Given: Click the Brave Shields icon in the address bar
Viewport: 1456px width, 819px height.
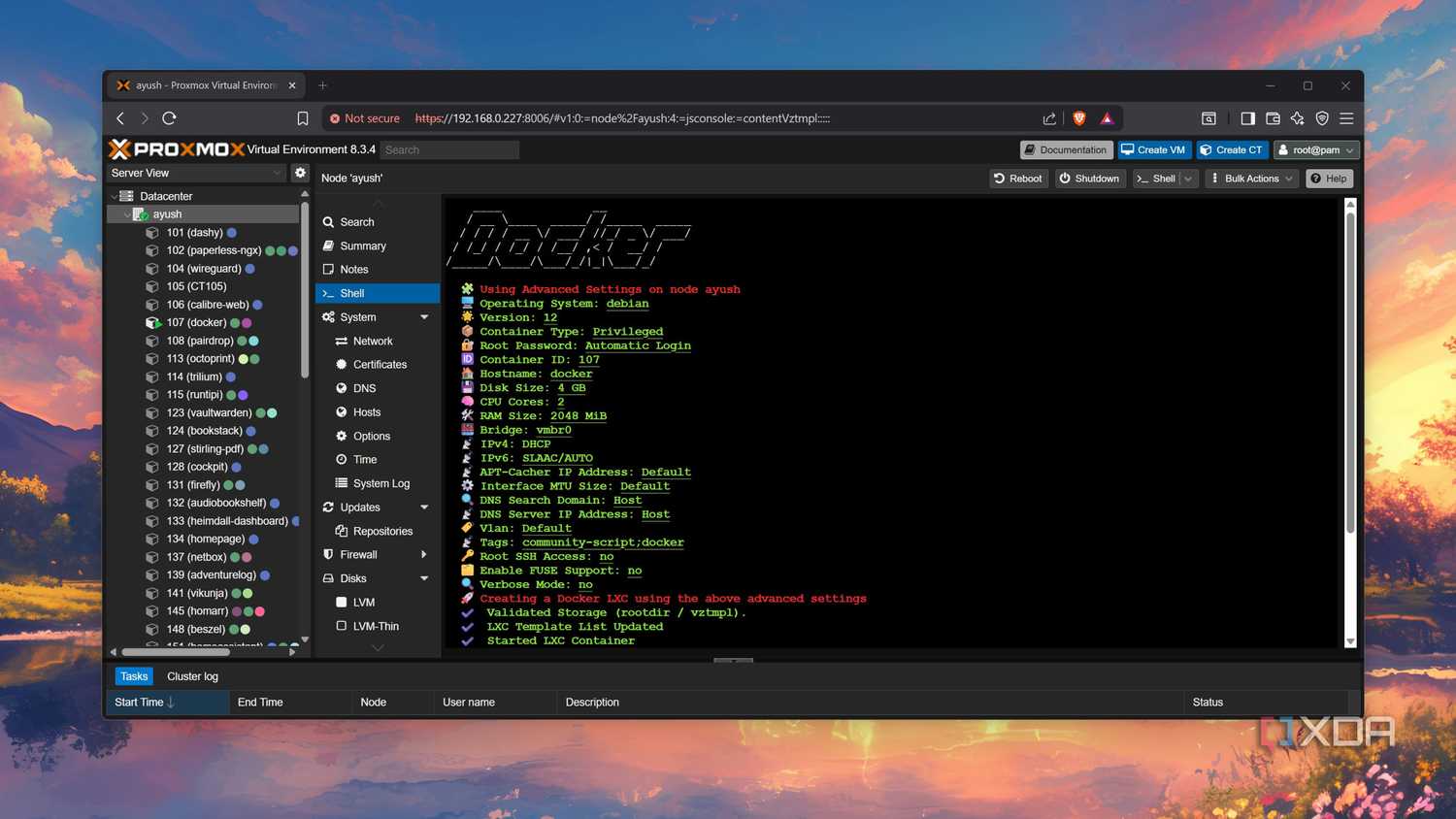Looking at the screenshot, I should pos(1078,117).
